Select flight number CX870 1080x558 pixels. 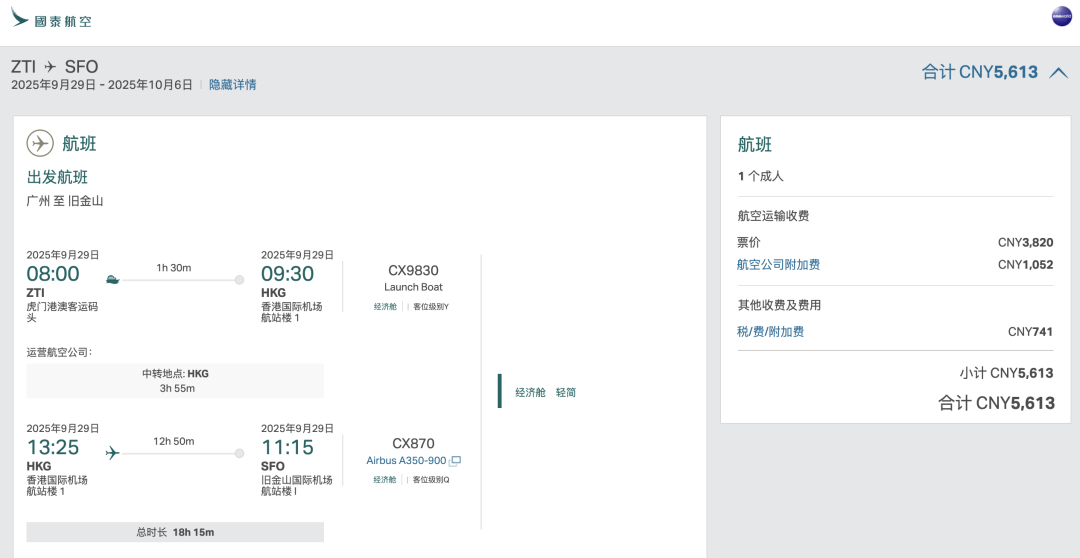413,444
